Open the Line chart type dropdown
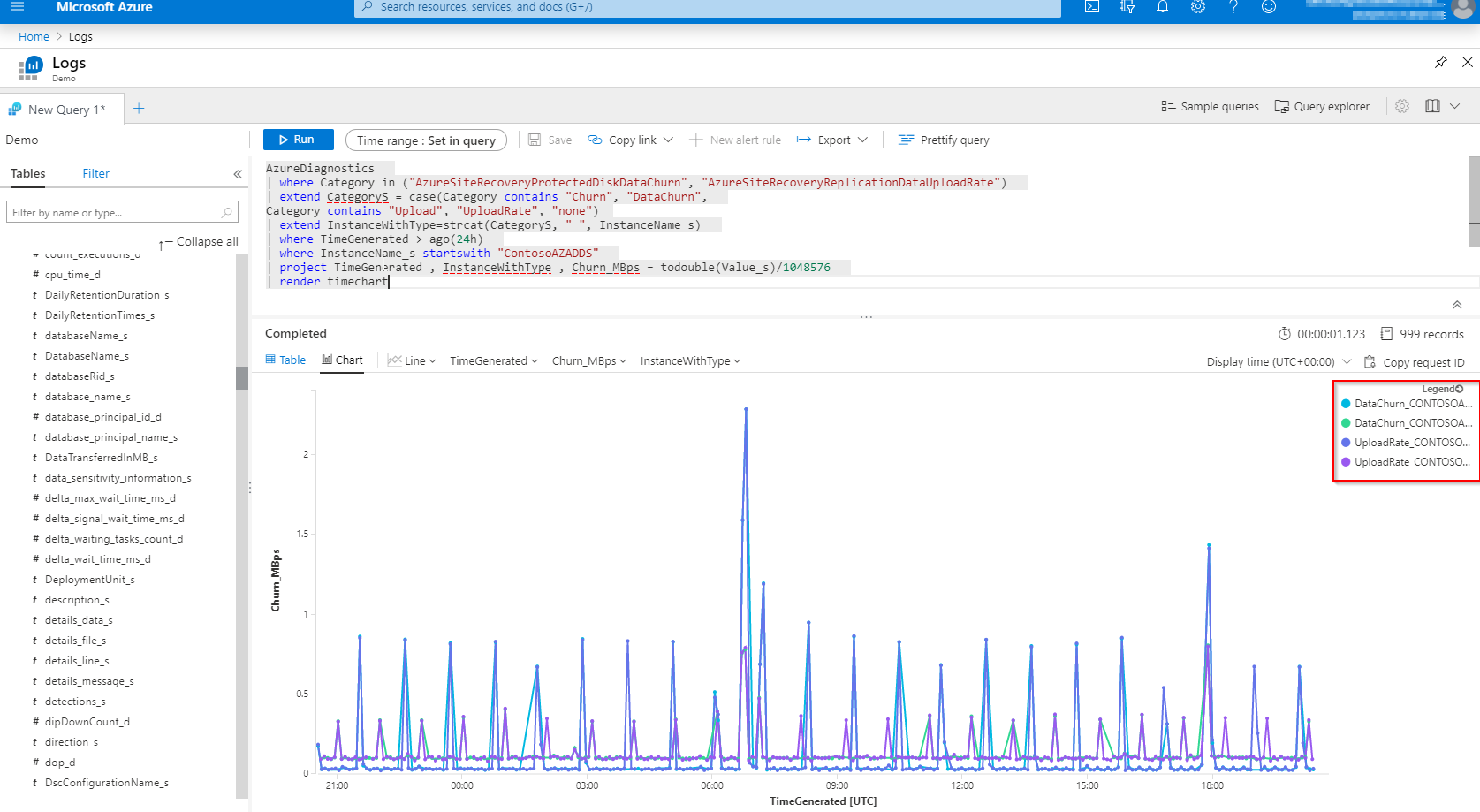Image resolution: width=1480 pixels, height=812 pixels. pos(412,360)
